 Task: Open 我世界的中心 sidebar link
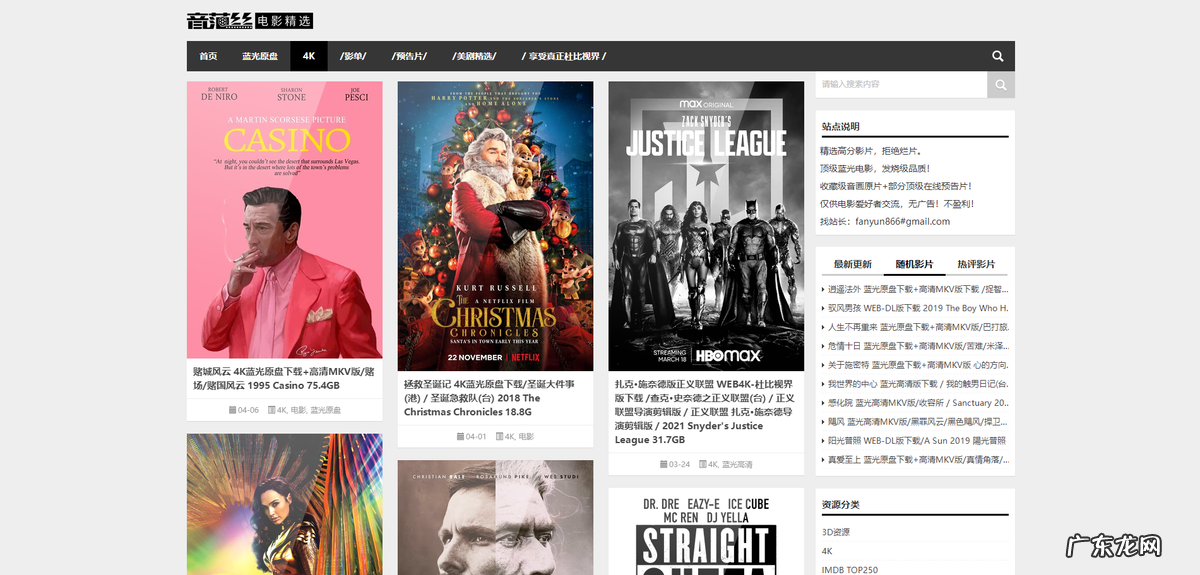pos(917,384)
